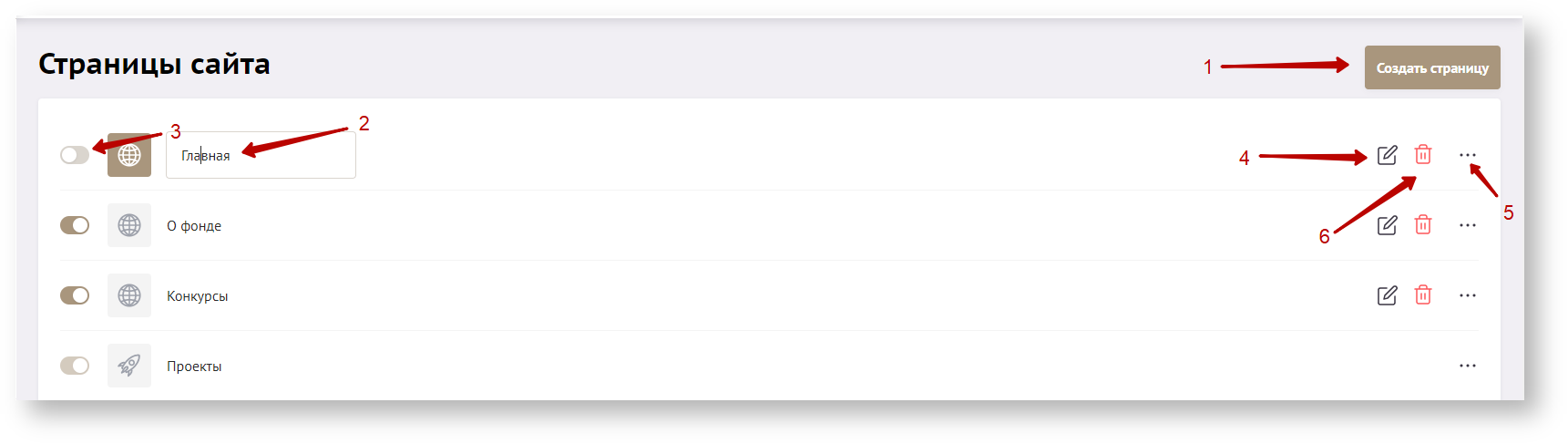Enable the Главная page toggle
The height and width of the screenshot is (444, 1568).
[75, 155]
